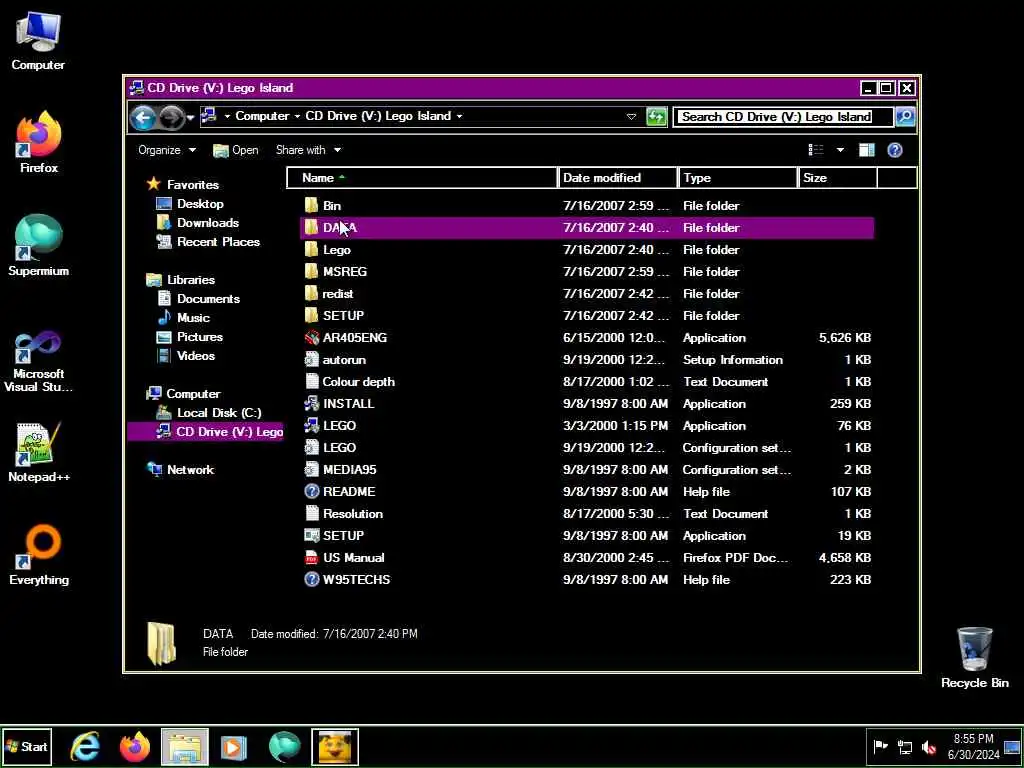Image resolution: width=1024 pixels, height=768 pixels.
Task: Open the Start menu
Action: click(x=27, y=746)
